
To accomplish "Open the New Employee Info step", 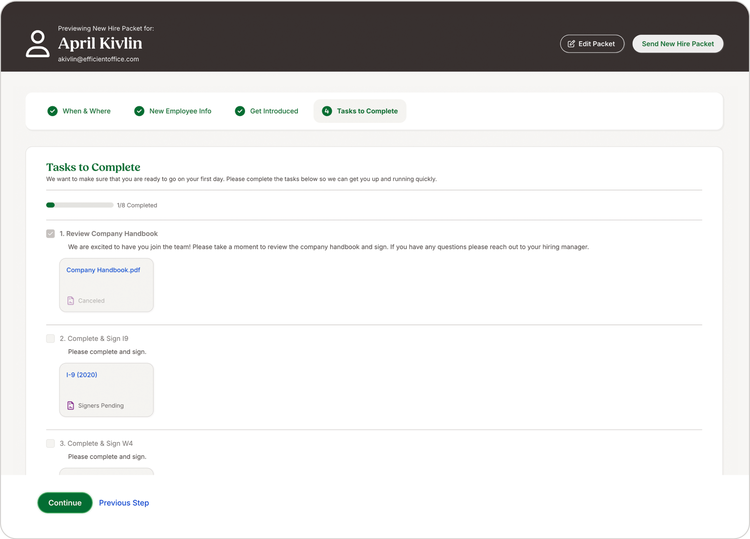I will 173,111.
